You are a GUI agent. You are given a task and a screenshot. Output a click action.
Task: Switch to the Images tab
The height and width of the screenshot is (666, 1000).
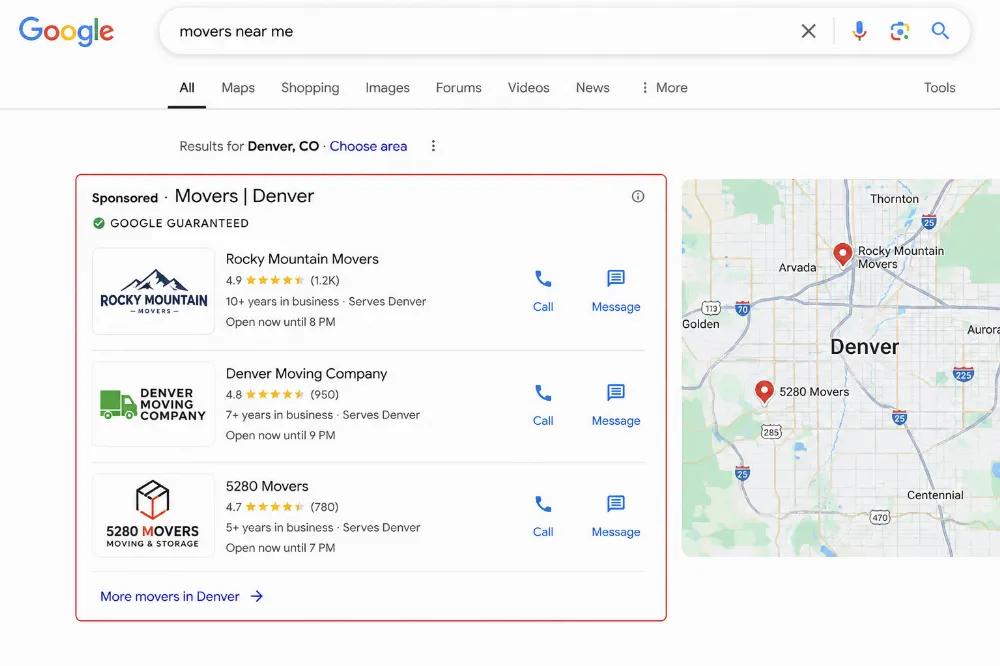click(x=387, y=88)
